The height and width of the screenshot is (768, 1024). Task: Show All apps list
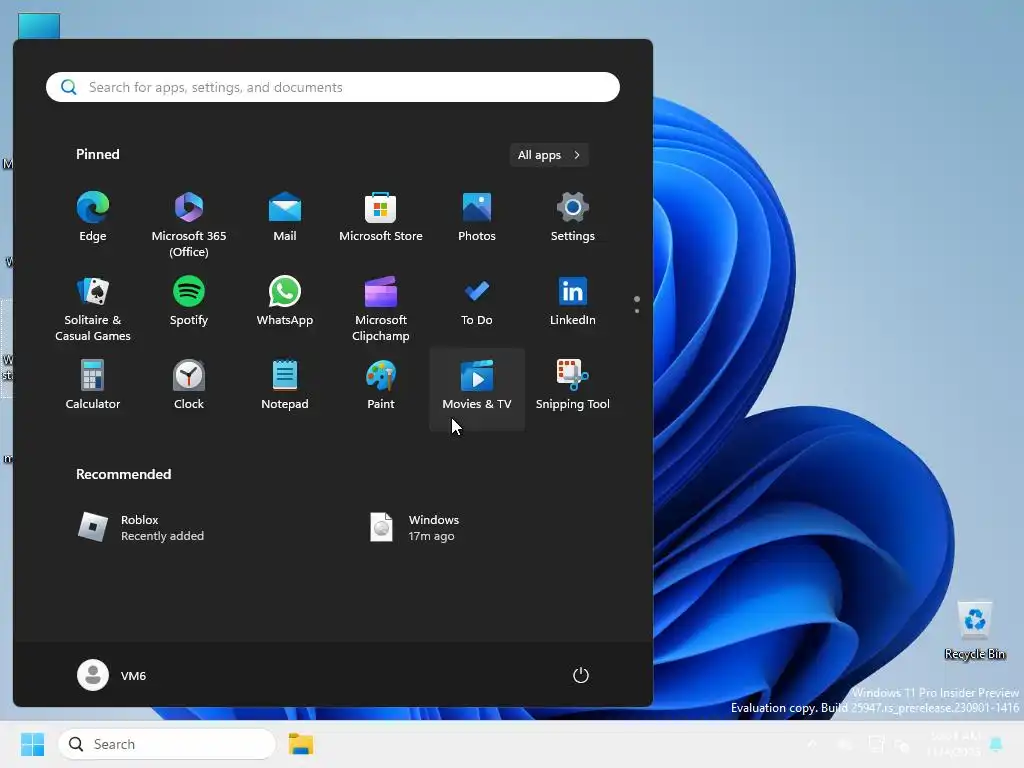[549, 155]
